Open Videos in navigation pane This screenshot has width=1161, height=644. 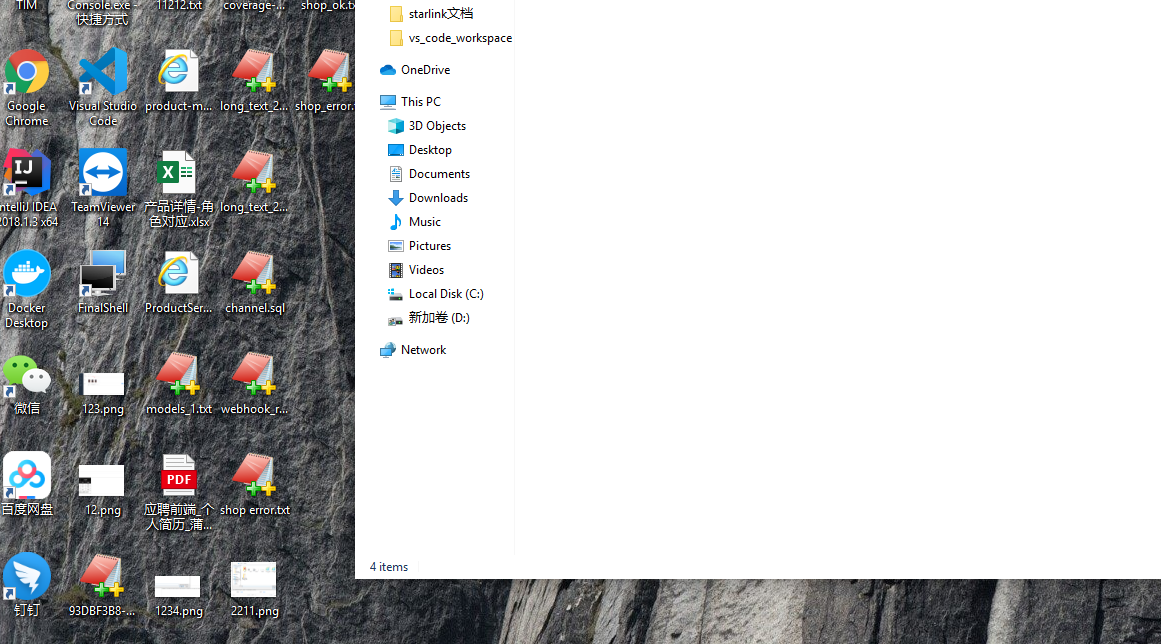click(x=416, y=270)
